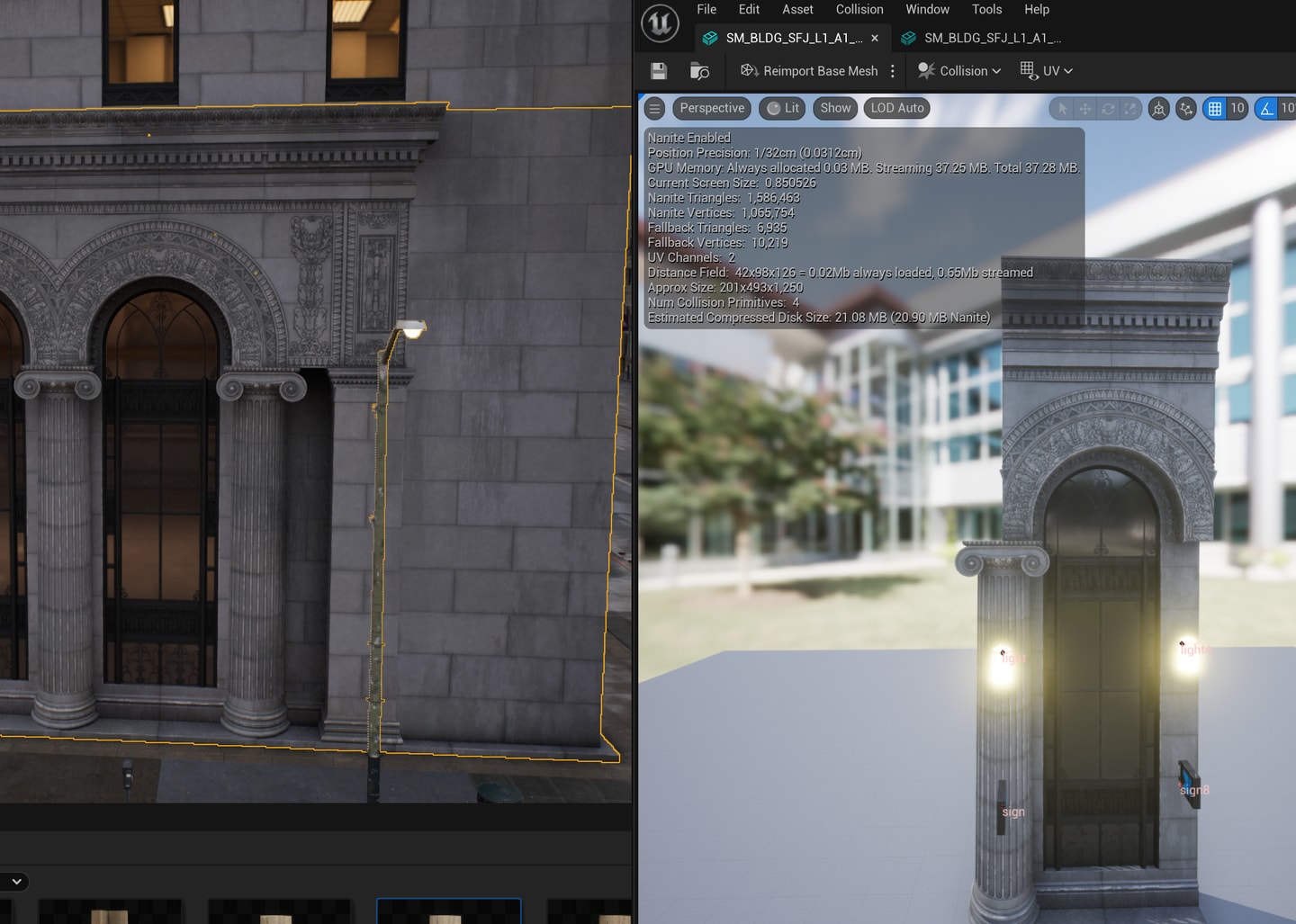Image resolution: width=1296 pixels, height=924 pixels.
Task: Choose the Translate transform tool
Action: [x=1085, y=109]
